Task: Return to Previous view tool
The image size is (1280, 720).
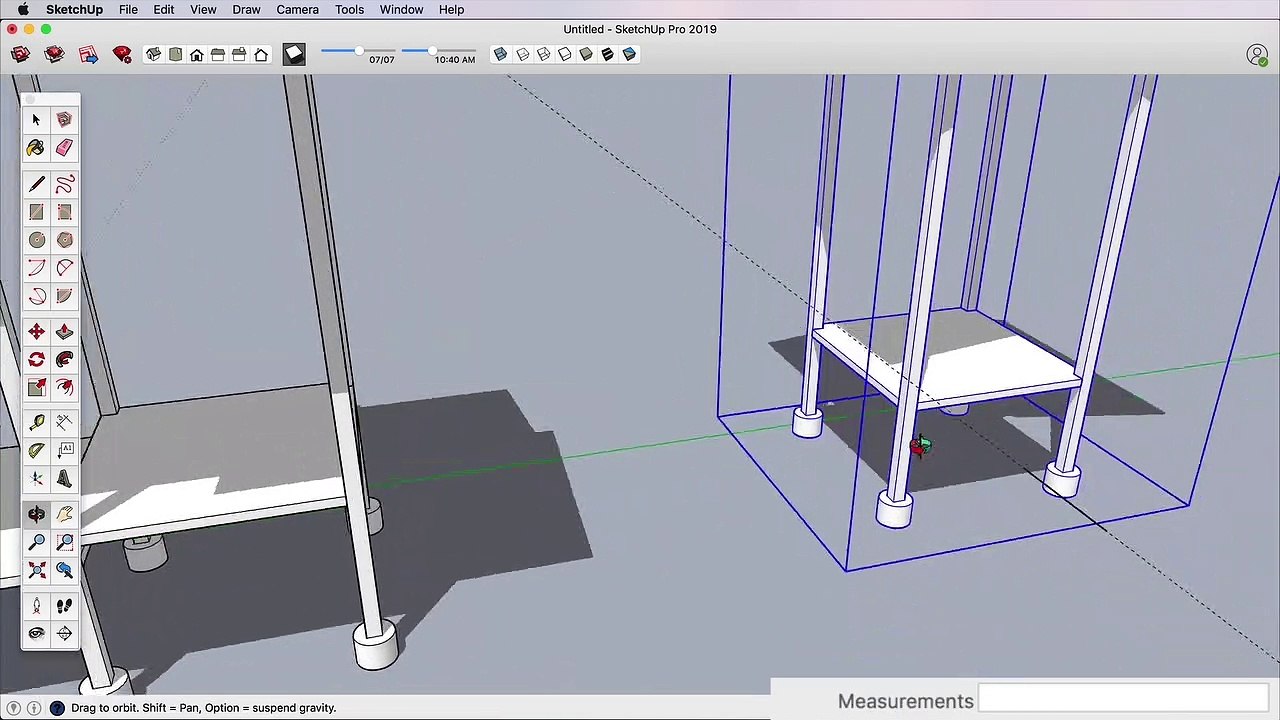Action: coord(64,570)
